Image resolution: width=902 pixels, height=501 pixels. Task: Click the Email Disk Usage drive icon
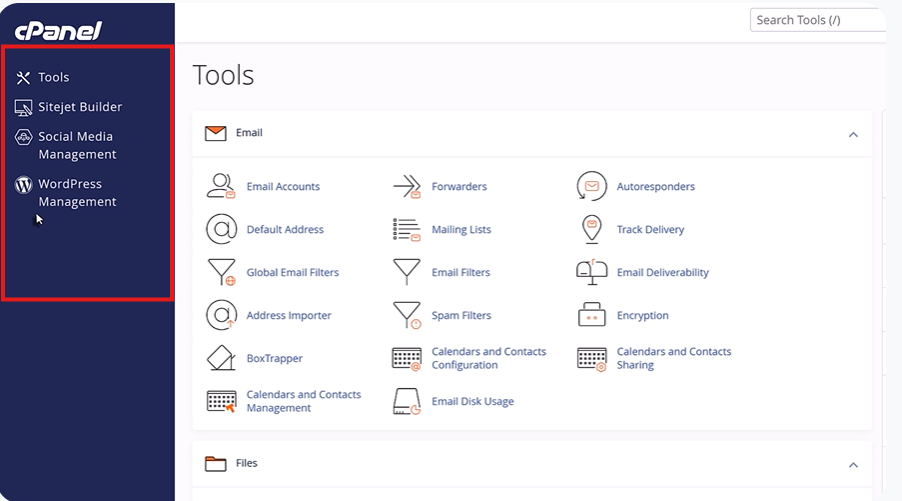tap(407, 401)
